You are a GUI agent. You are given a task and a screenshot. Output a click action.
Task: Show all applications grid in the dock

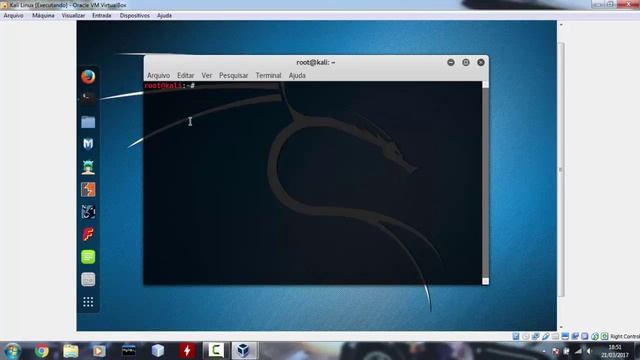pyautogui.click(x=88, y=302)
